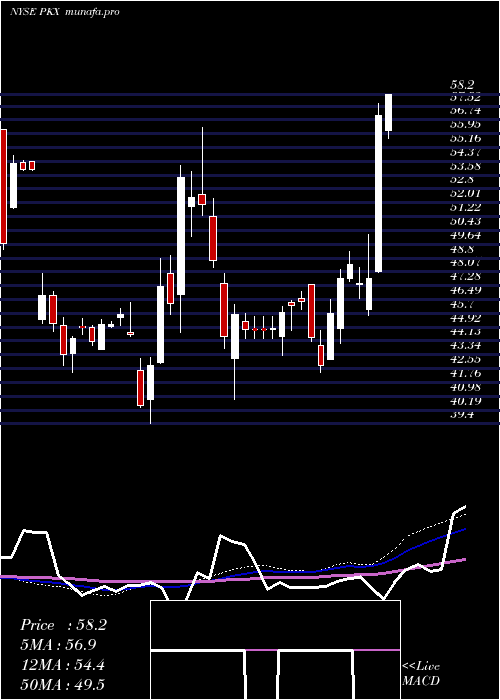The image size is (500, 700).
Task: Select the 56.74 price axis label
Action: coord(464,111)
